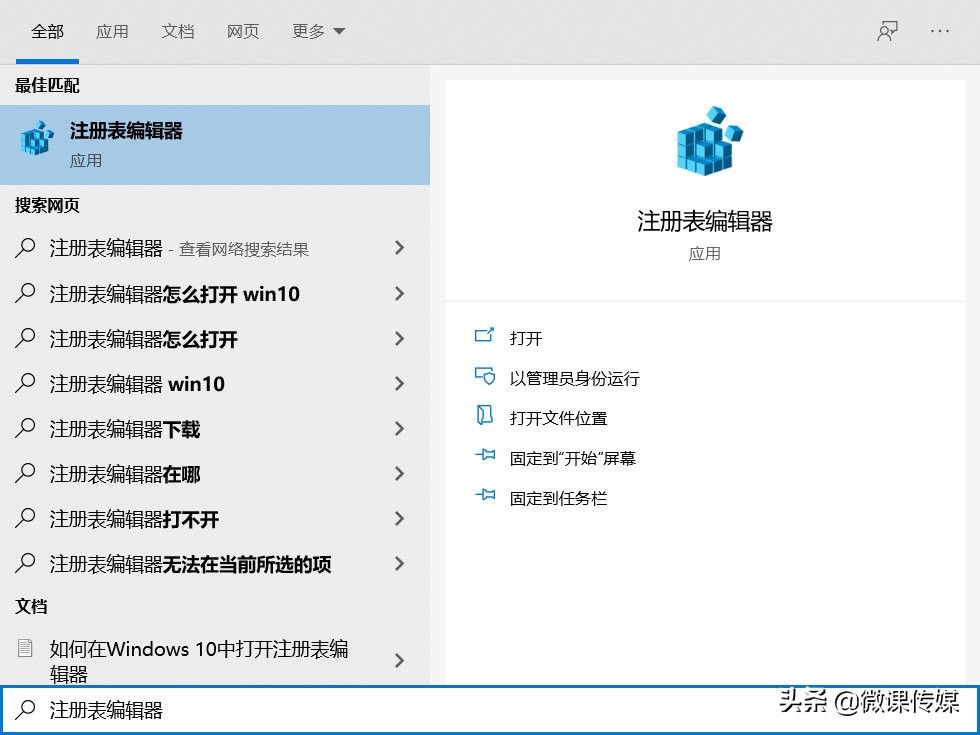Click the large Registry Editor cube icon in preview pane
Screen dimensions: 980x735
[707, 142]
